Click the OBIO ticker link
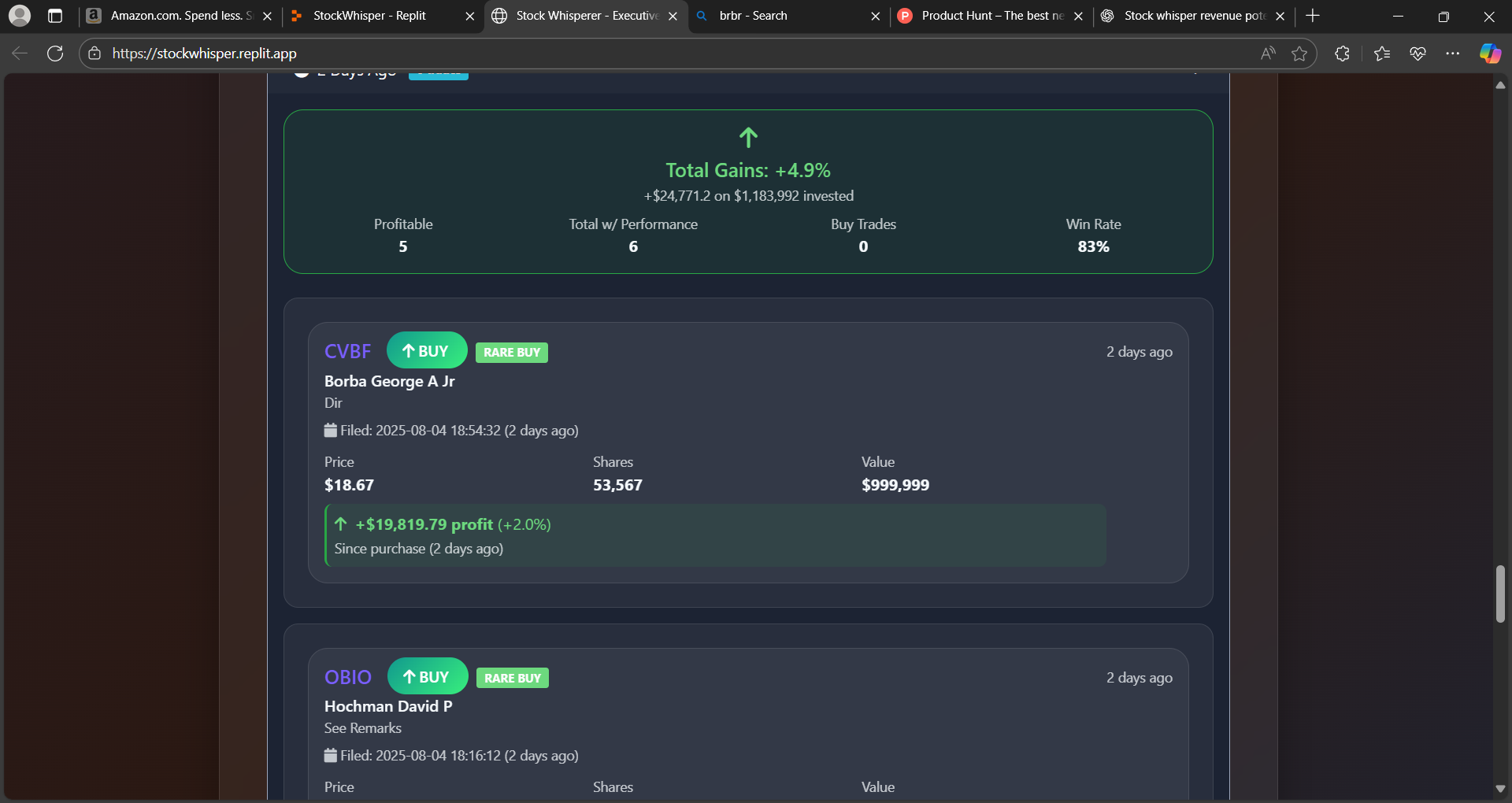This screenshot has height=803, width=1512. point(348,677)
